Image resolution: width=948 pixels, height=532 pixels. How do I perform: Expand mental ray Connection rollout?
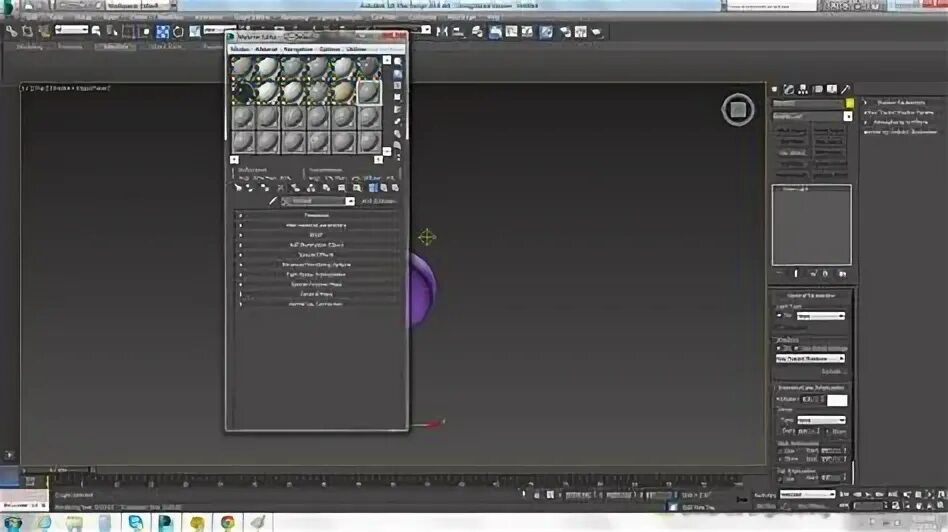pos(316,304)
